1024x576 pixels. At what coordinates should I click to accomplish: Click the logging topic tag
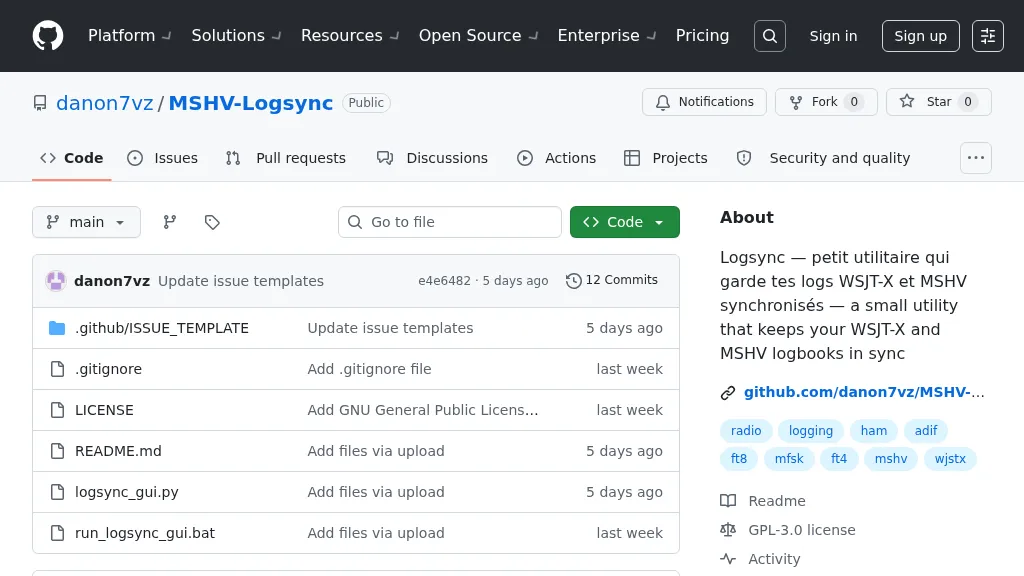click(810, 431)
